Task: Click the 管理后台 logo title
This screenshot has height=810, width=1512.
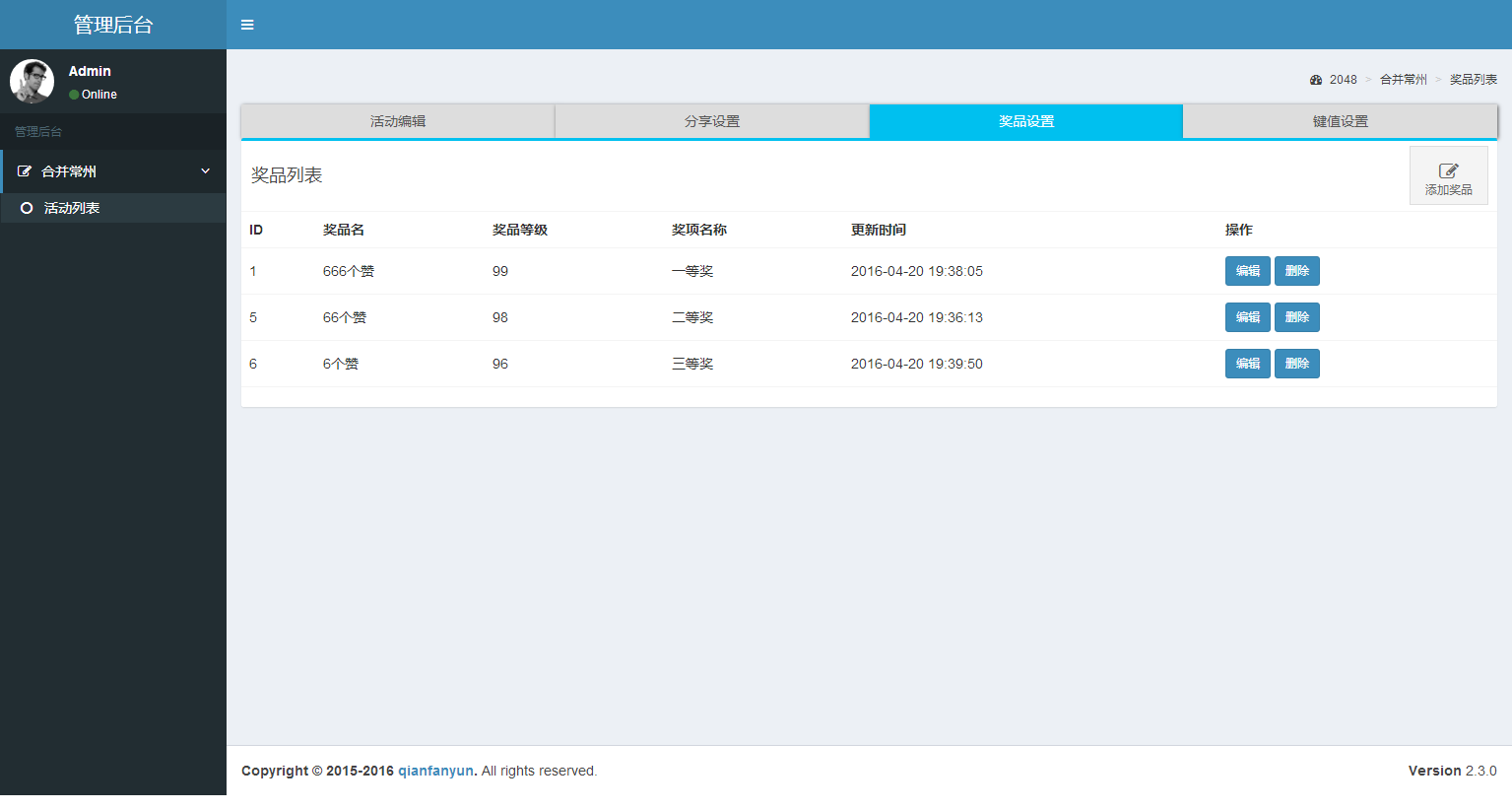Action: [x=113, y=25]
